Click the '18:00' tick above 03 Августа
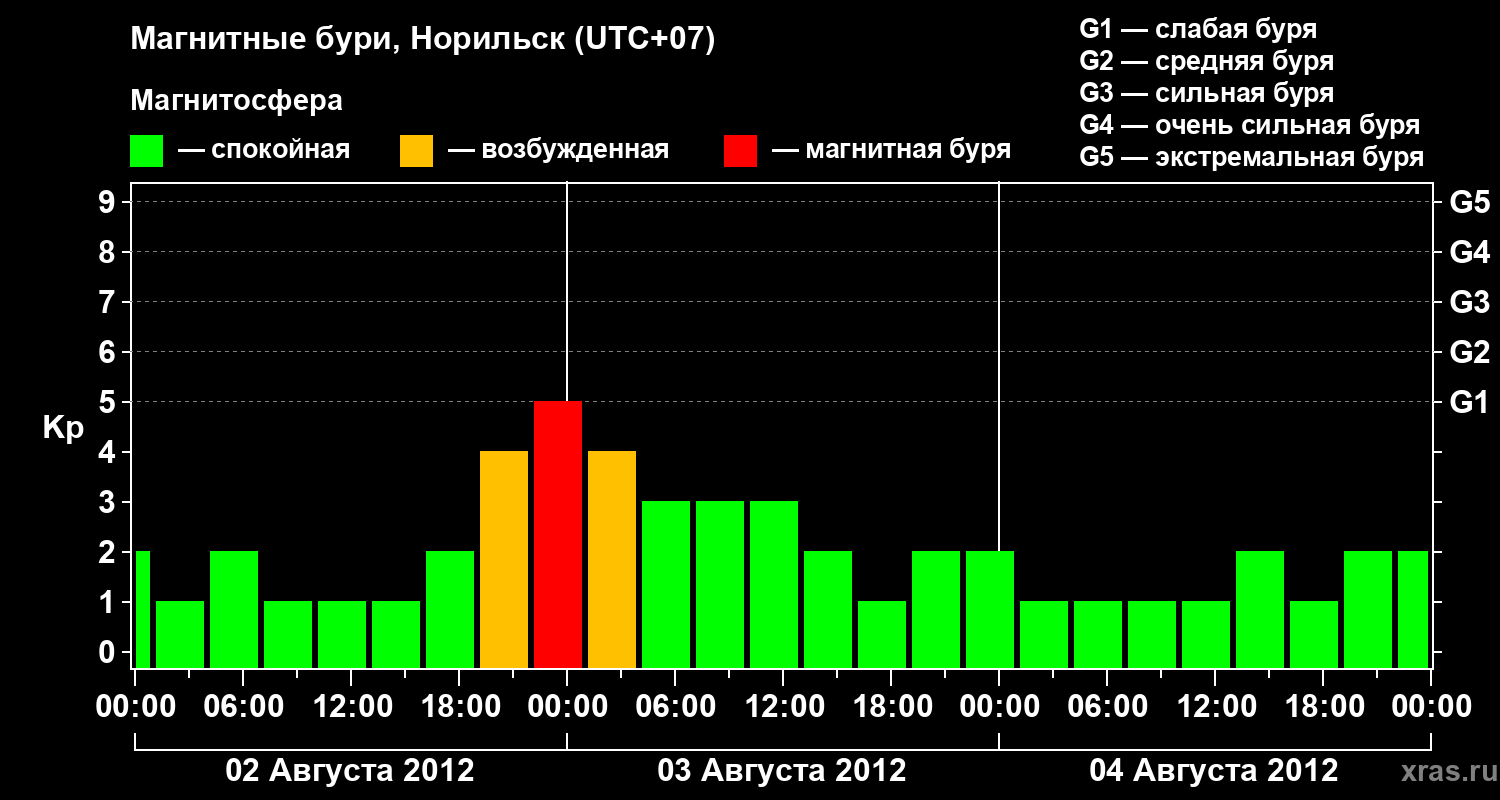 pos(891,707)
